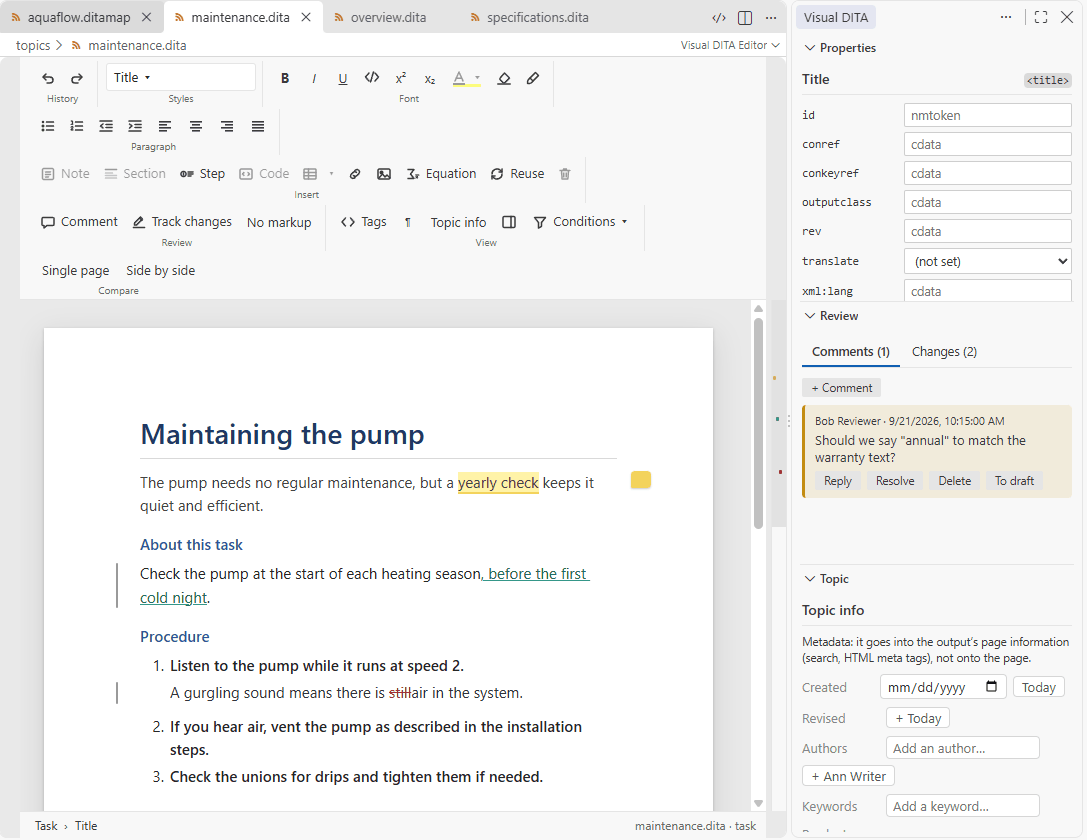Open the yellow comment marker beside the paragraph
The width and height of the screenshot is (1087, 840).
641,480
